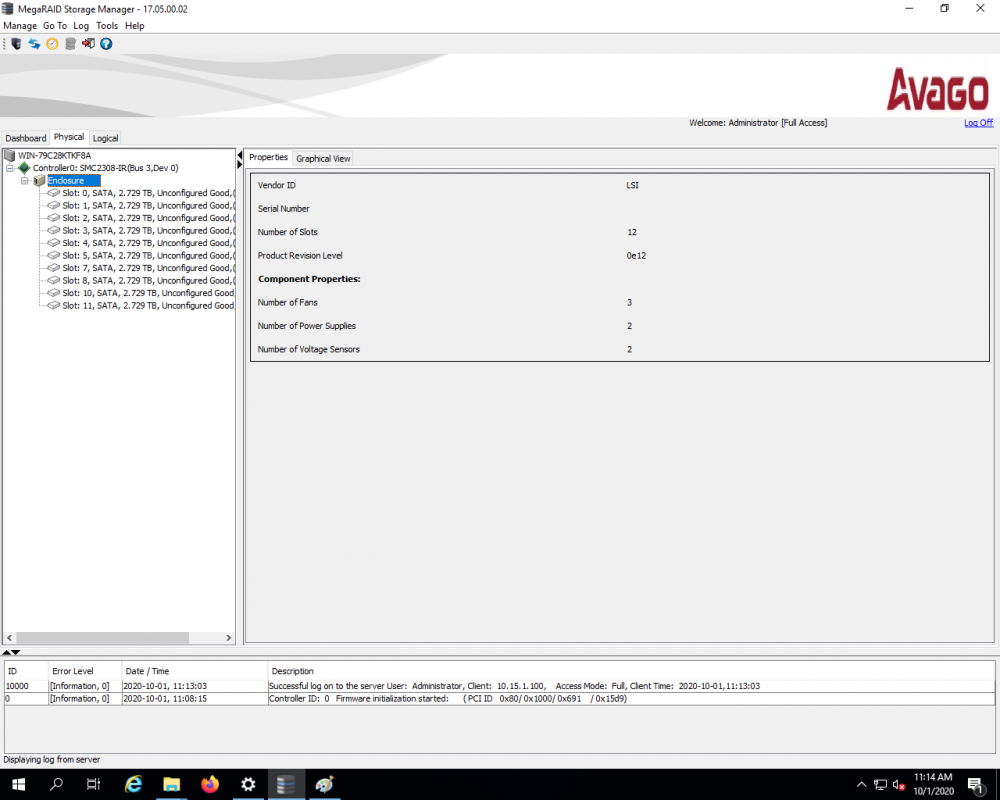Open the Windows Start menu
Screen dimensions: 1000x800
click(18, 784)
